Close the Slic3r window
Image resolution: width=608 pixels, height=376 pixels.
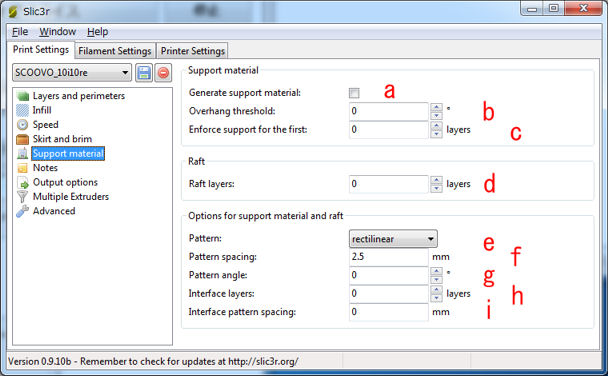tap(583, 9)
